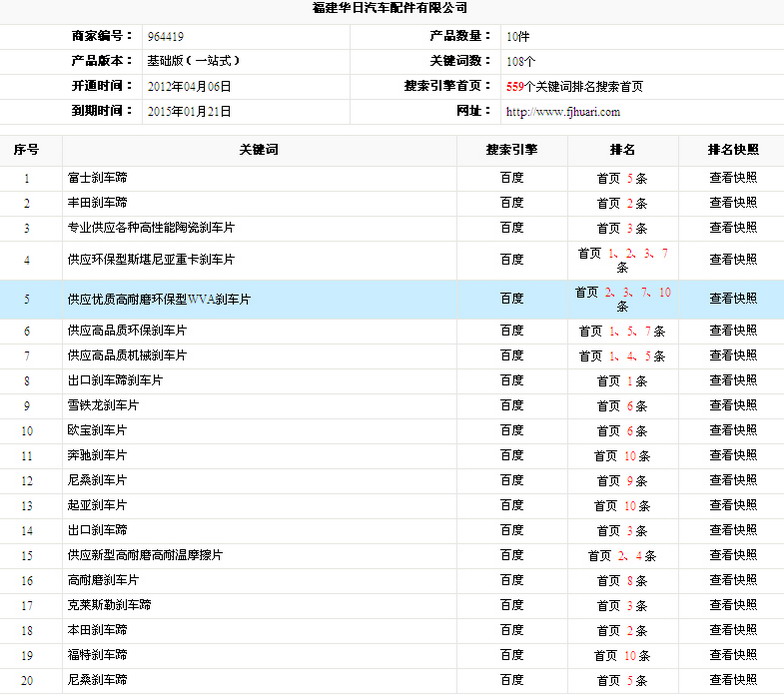The height and width of the screenshot is (698, 784).
Task: Select keyword 奔驰刹车片
Action: coord(98,456)
